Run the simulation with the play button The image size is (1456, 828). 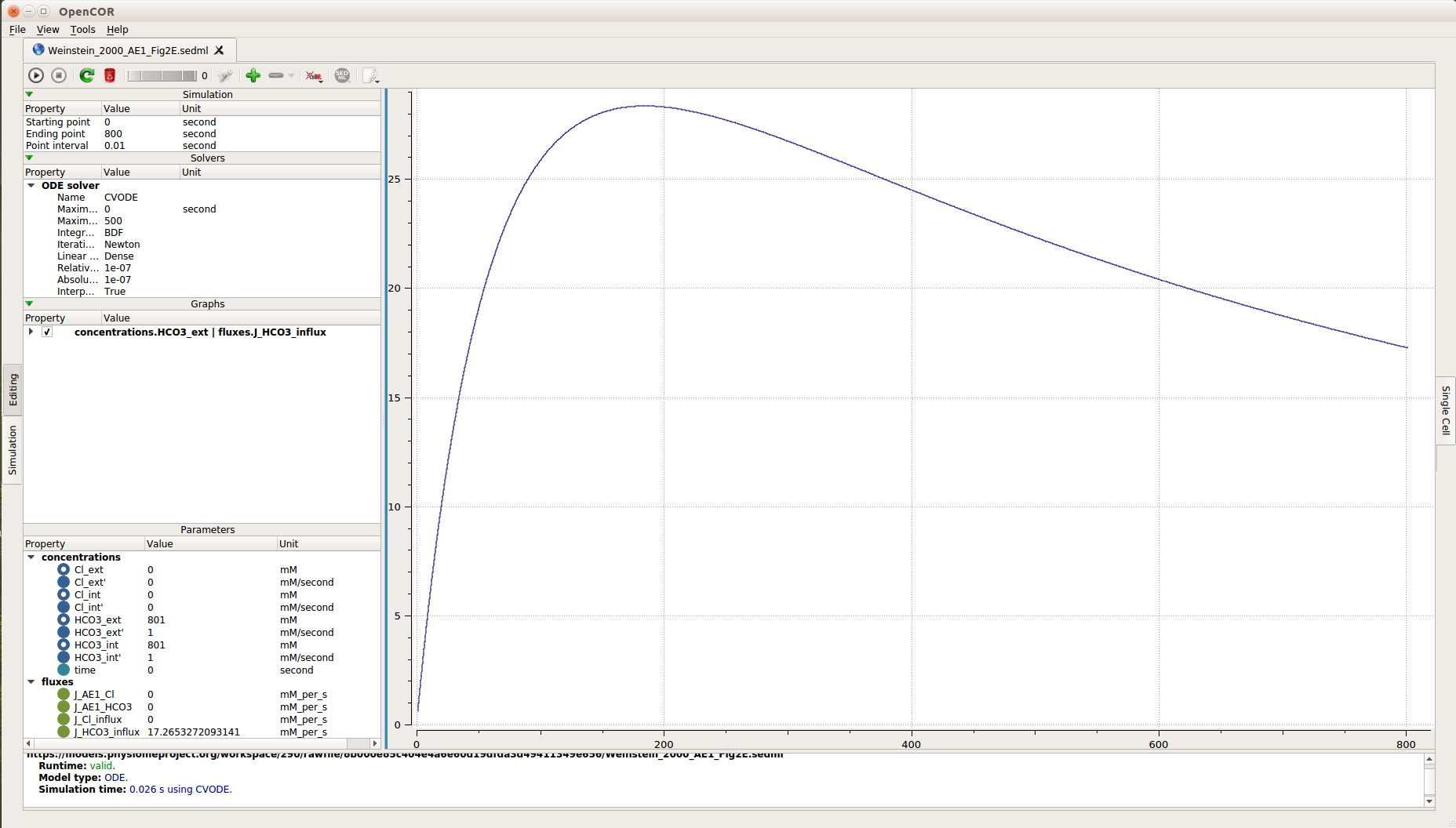pyautogui.click(x=36, y=75)
